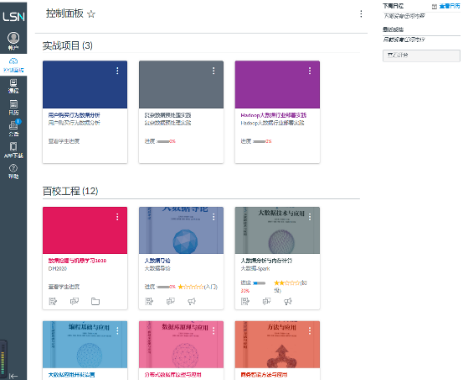463x380 pixels.
Task: Toggle the favorite star next to 控制面板
Action: (x=91, y=14)
